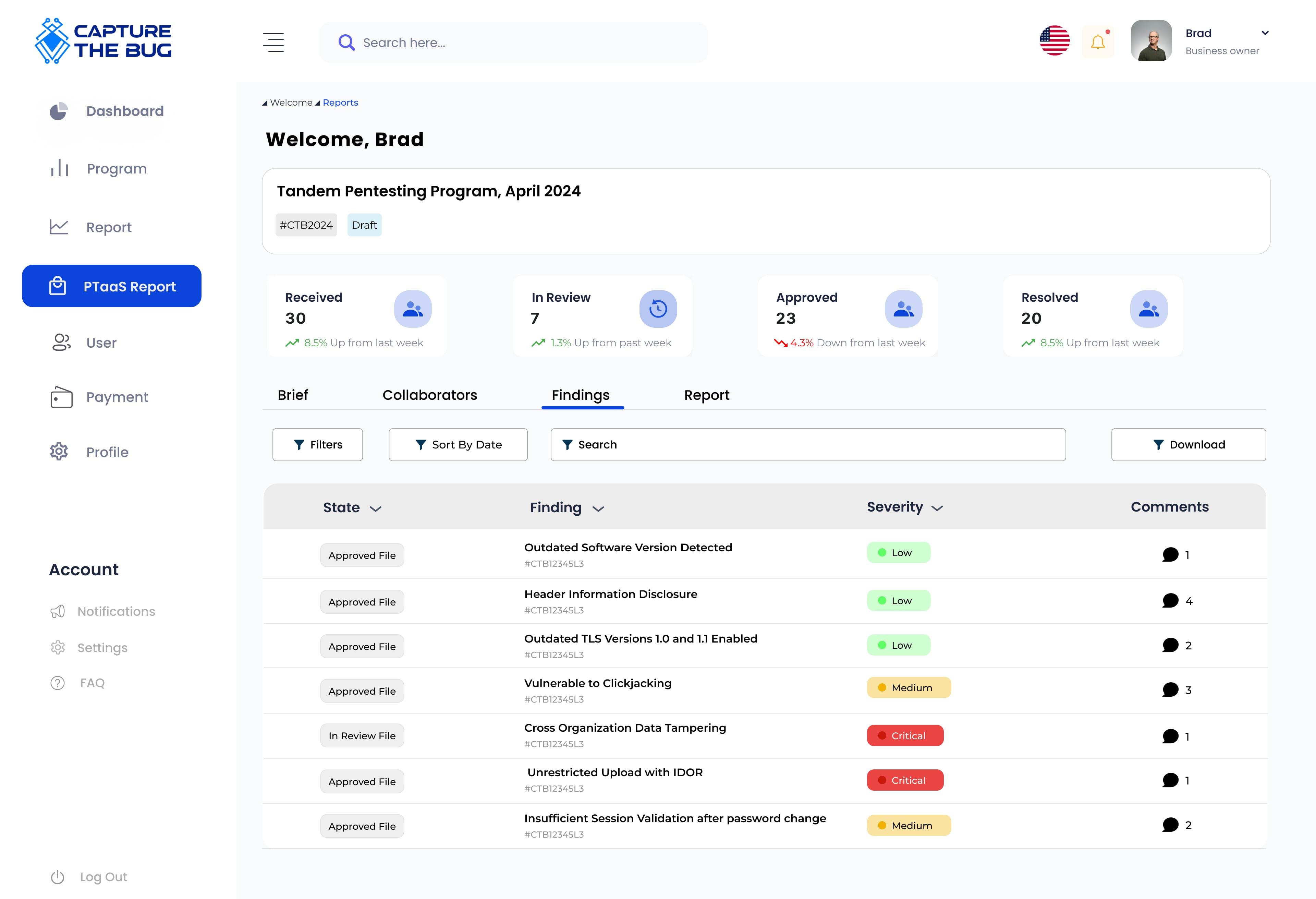Click the #CTB2024 tag

point(306,225)
